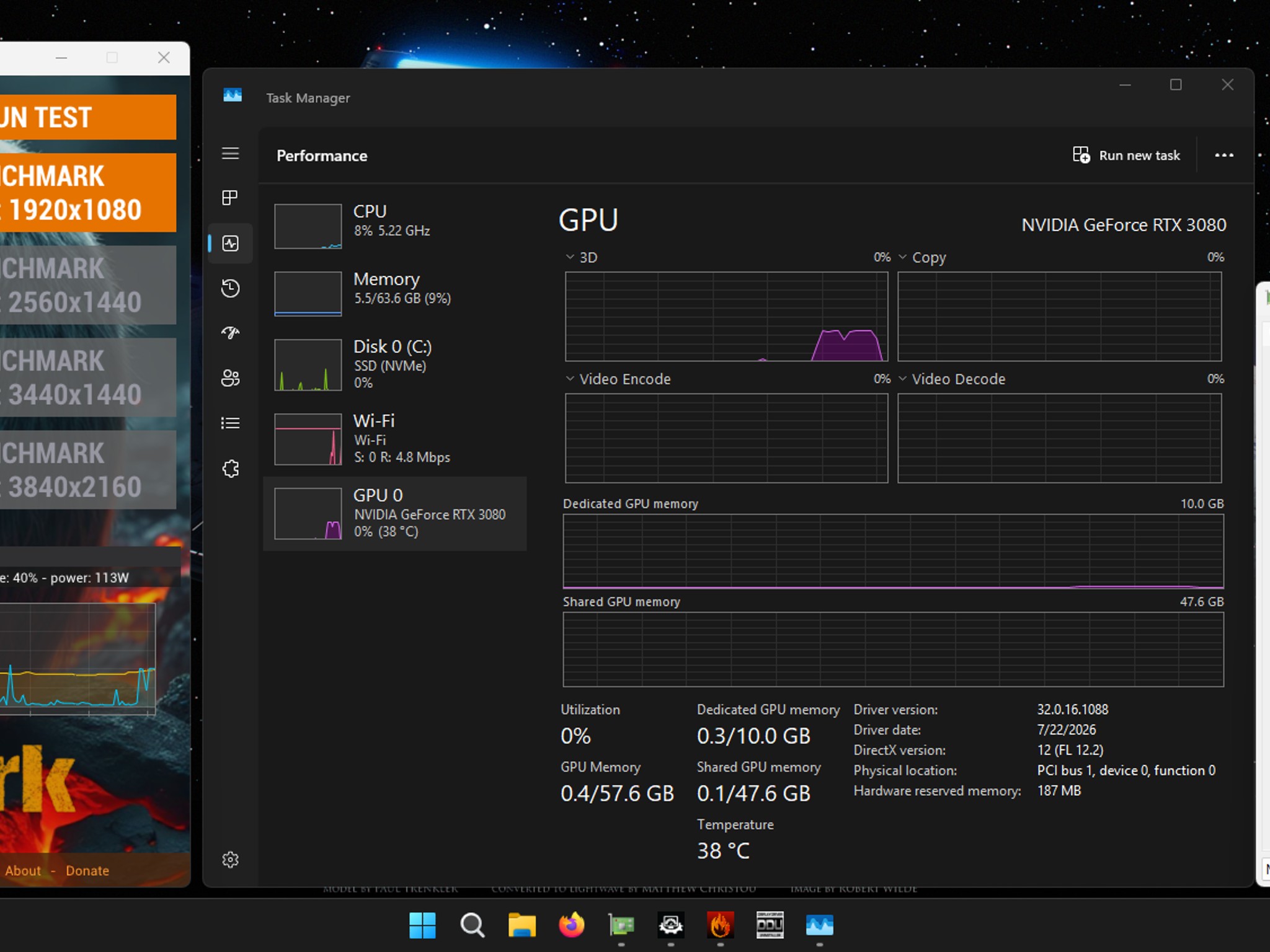
Task: Select Disk 0 (C:) performance item
Action: pyautogui.click(x=394, y=364)
